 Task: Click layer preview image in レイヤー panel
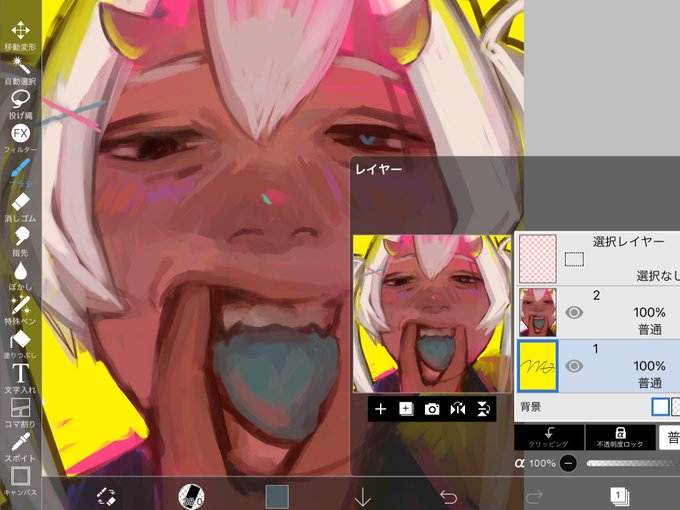432,314
